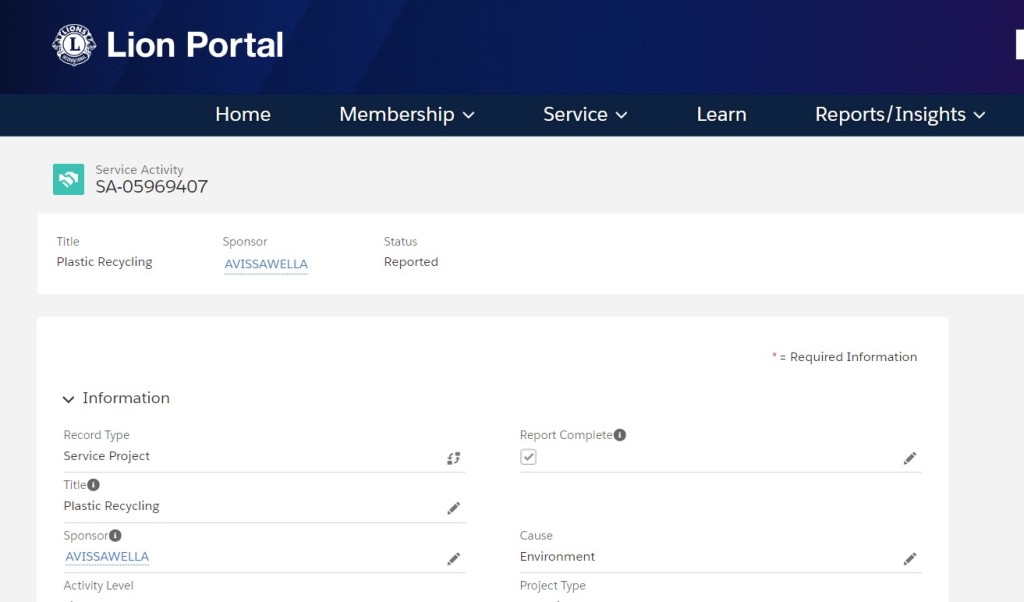This screenshot has height=602, width=1024.
Task: Open the Service dropdown menu
Action: coord(585,114)
